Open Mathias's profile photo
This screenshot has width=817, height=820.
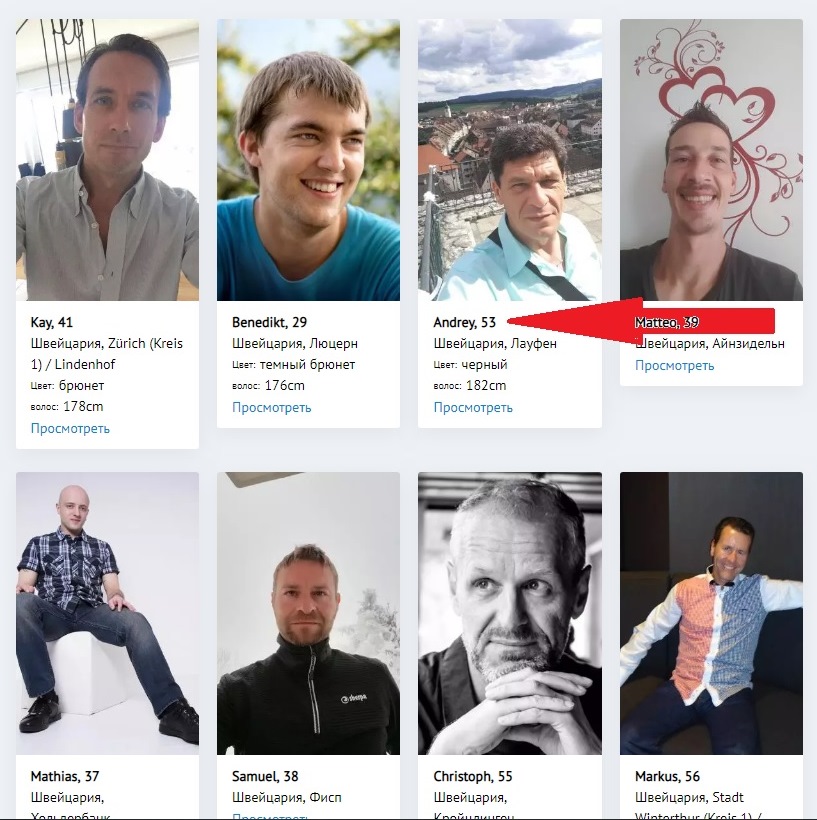[107, 613]
